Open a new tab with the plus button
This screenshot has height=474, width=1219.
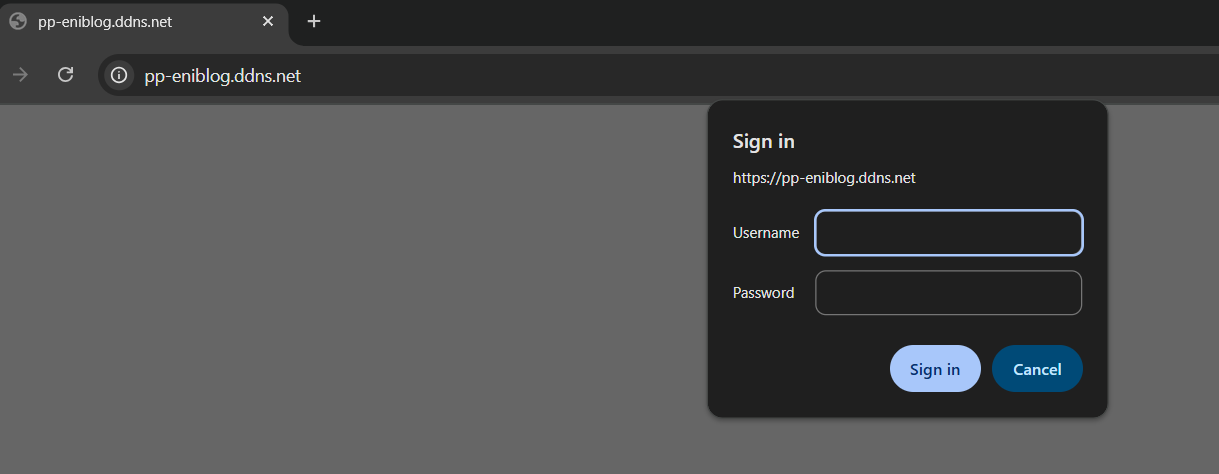314,21
